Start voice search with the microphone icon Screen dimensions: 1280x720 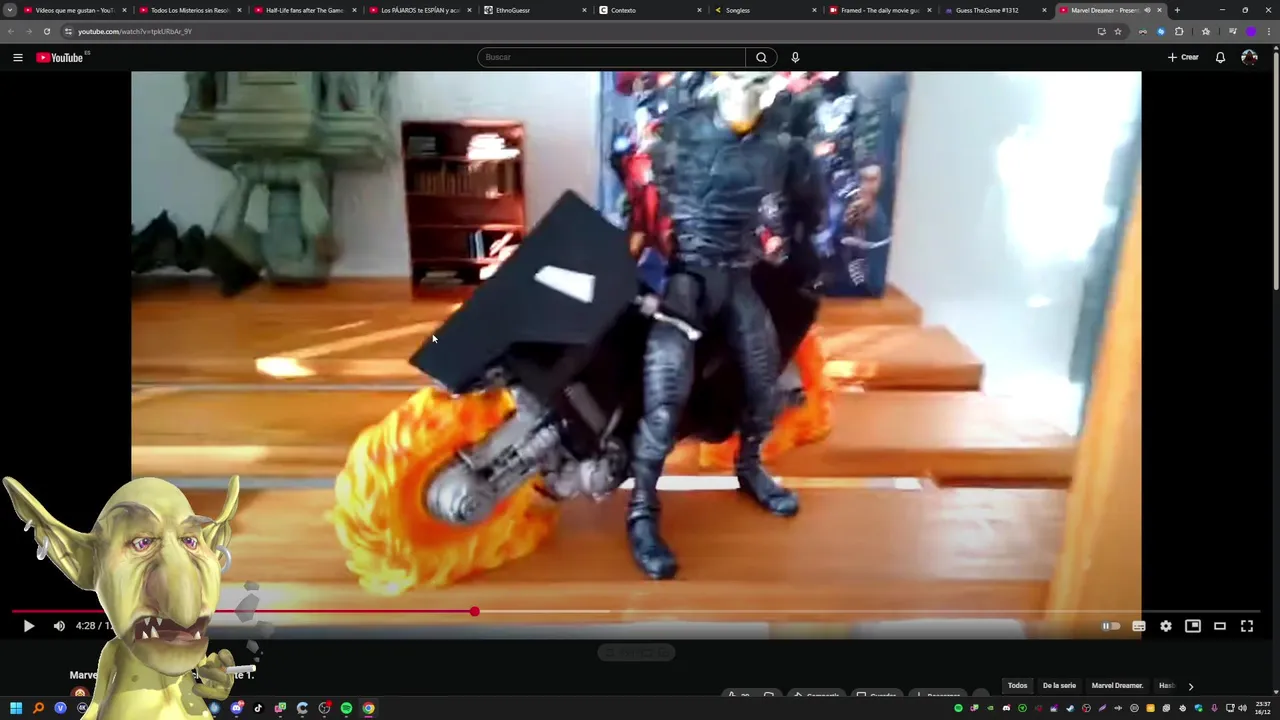coord(795,57)
